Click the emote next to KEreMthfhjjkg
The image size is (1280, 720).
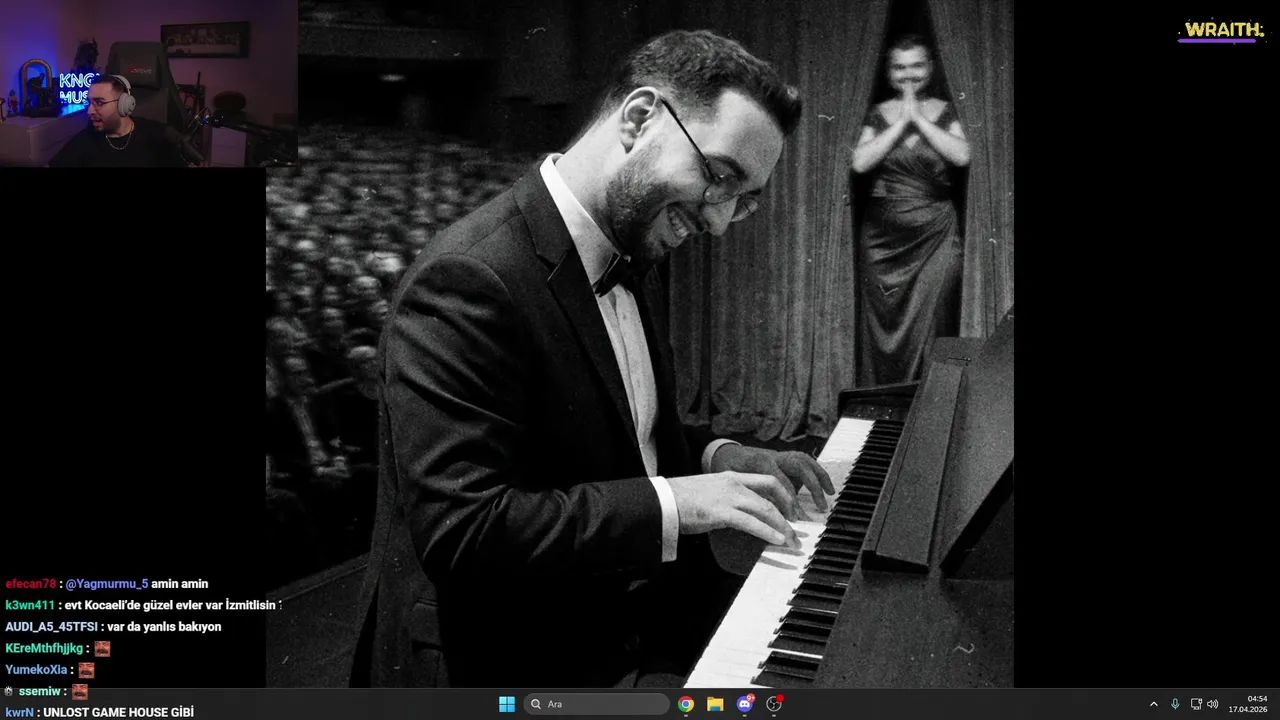click(102, 648)
